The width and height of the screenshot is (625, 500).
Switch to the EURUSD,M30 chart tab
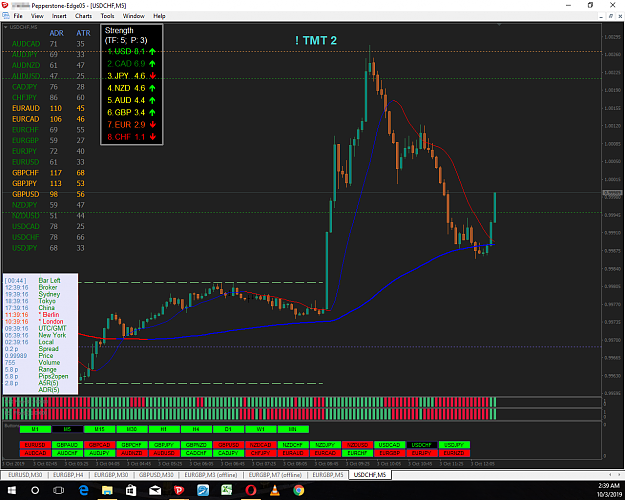point(25,475)
